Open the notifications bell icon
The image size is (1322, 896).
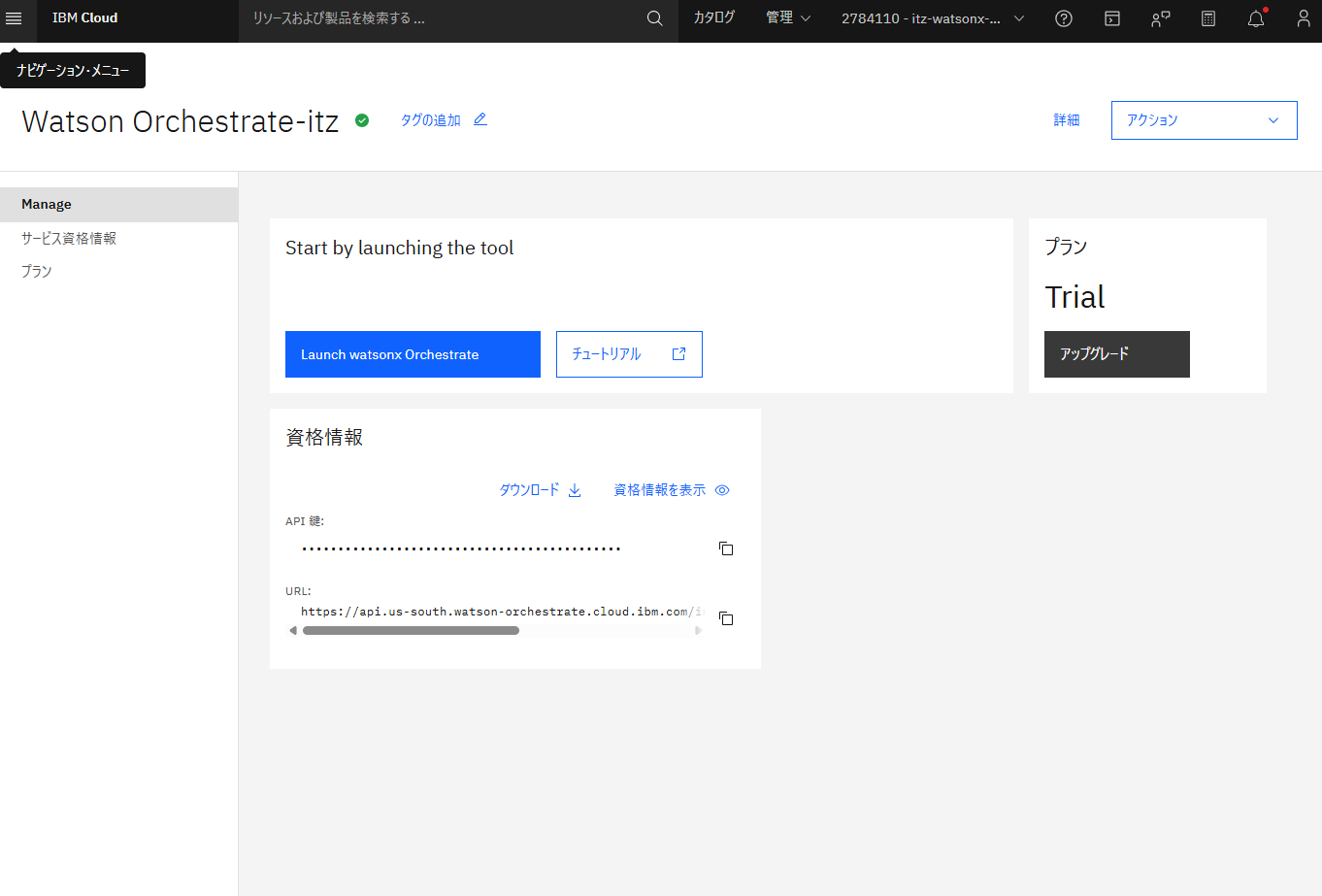click(x=1256, y=18)
